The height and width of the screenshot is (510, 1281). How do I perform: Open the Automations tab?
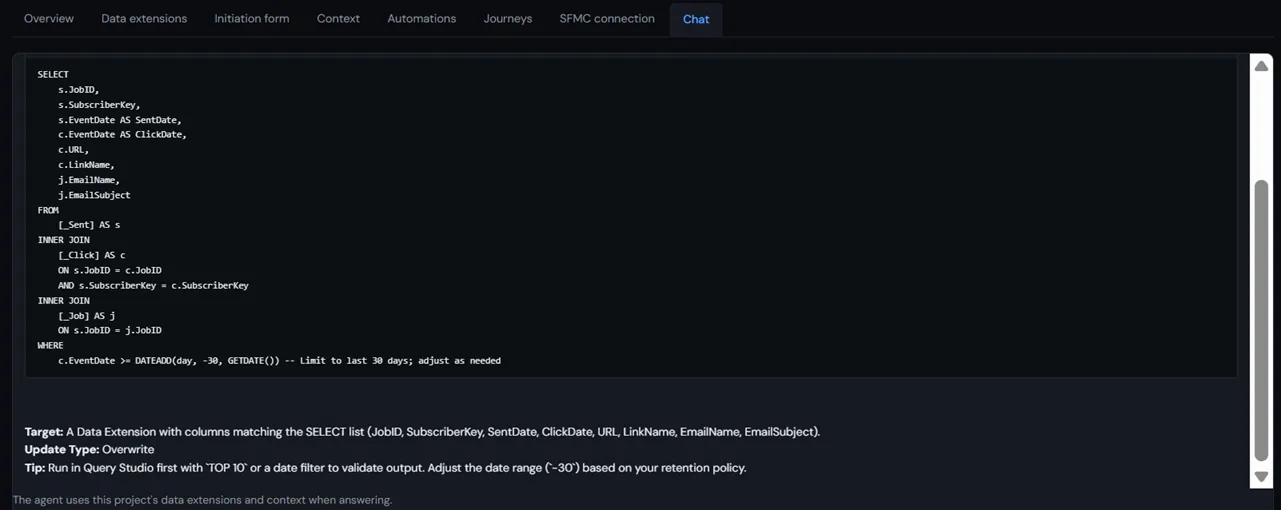422,19
